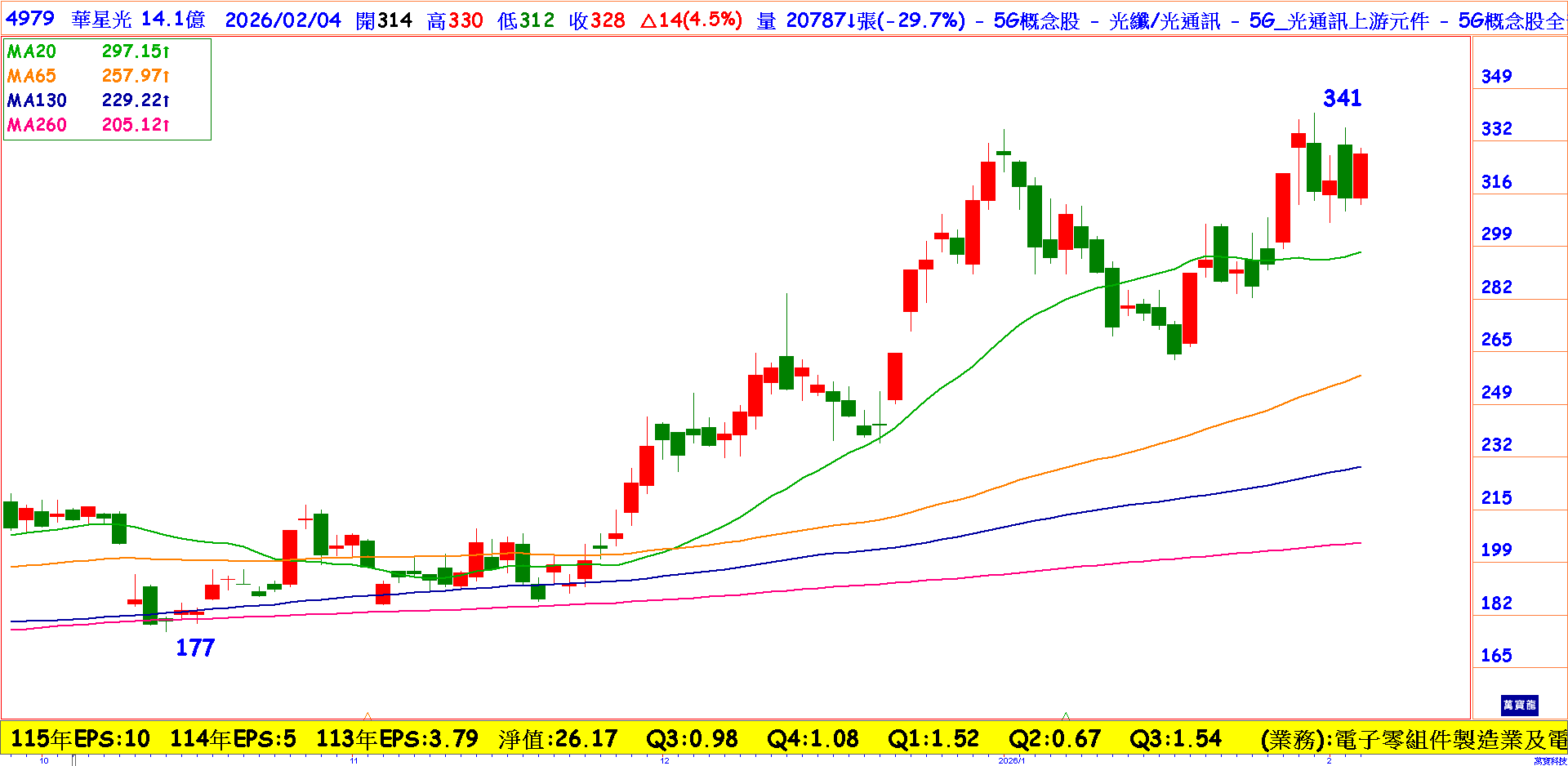
Task: Click the 萬寶科技 text at bottom right corner
Action: click(1549, 761)
